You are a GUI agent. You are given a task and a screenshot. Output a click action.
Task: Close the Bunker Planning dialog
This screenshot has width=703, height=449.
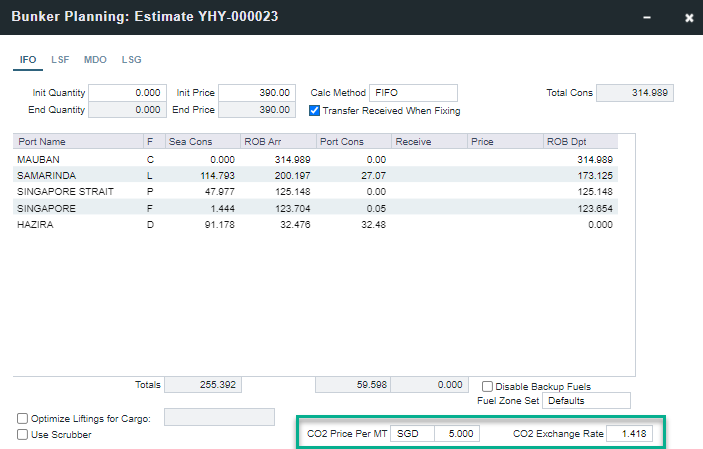pos(688,17)
